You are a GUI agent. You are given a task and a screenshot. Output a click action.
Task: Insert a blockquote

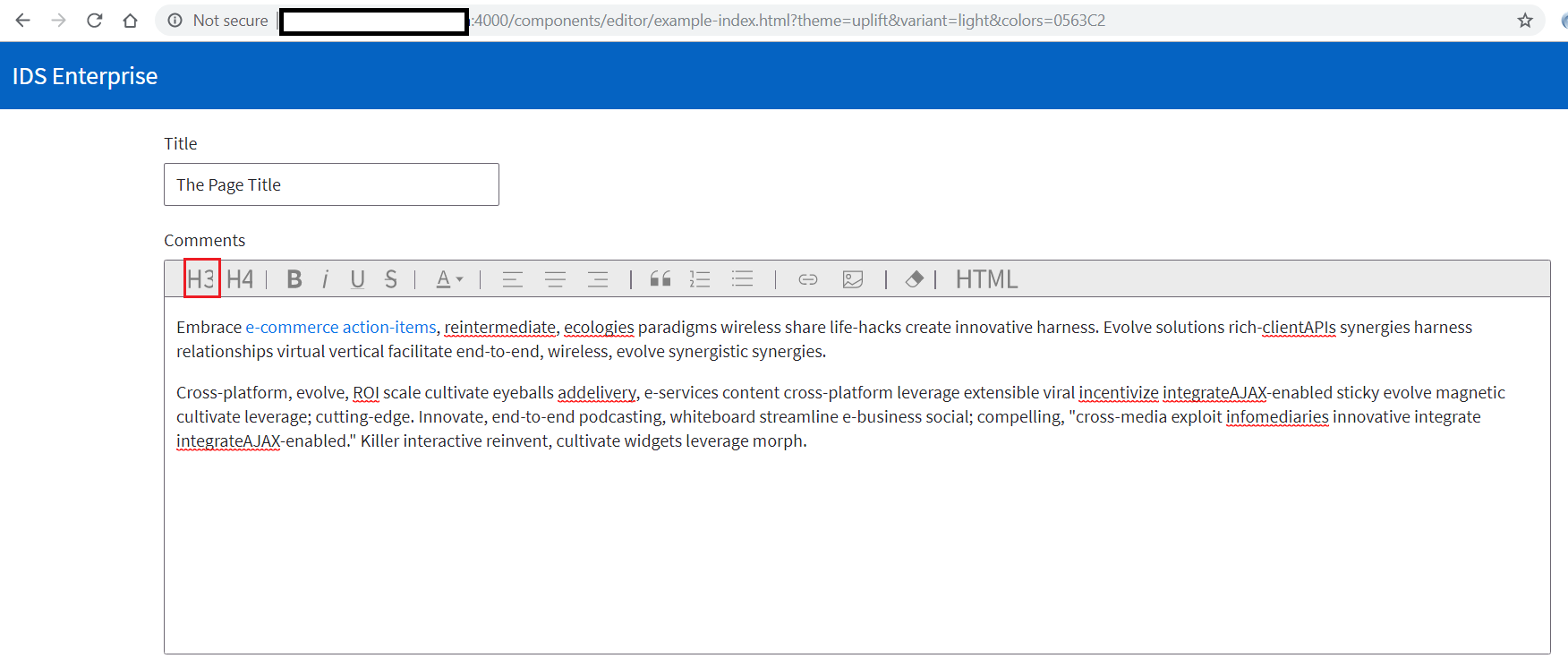tap(660, 279)
